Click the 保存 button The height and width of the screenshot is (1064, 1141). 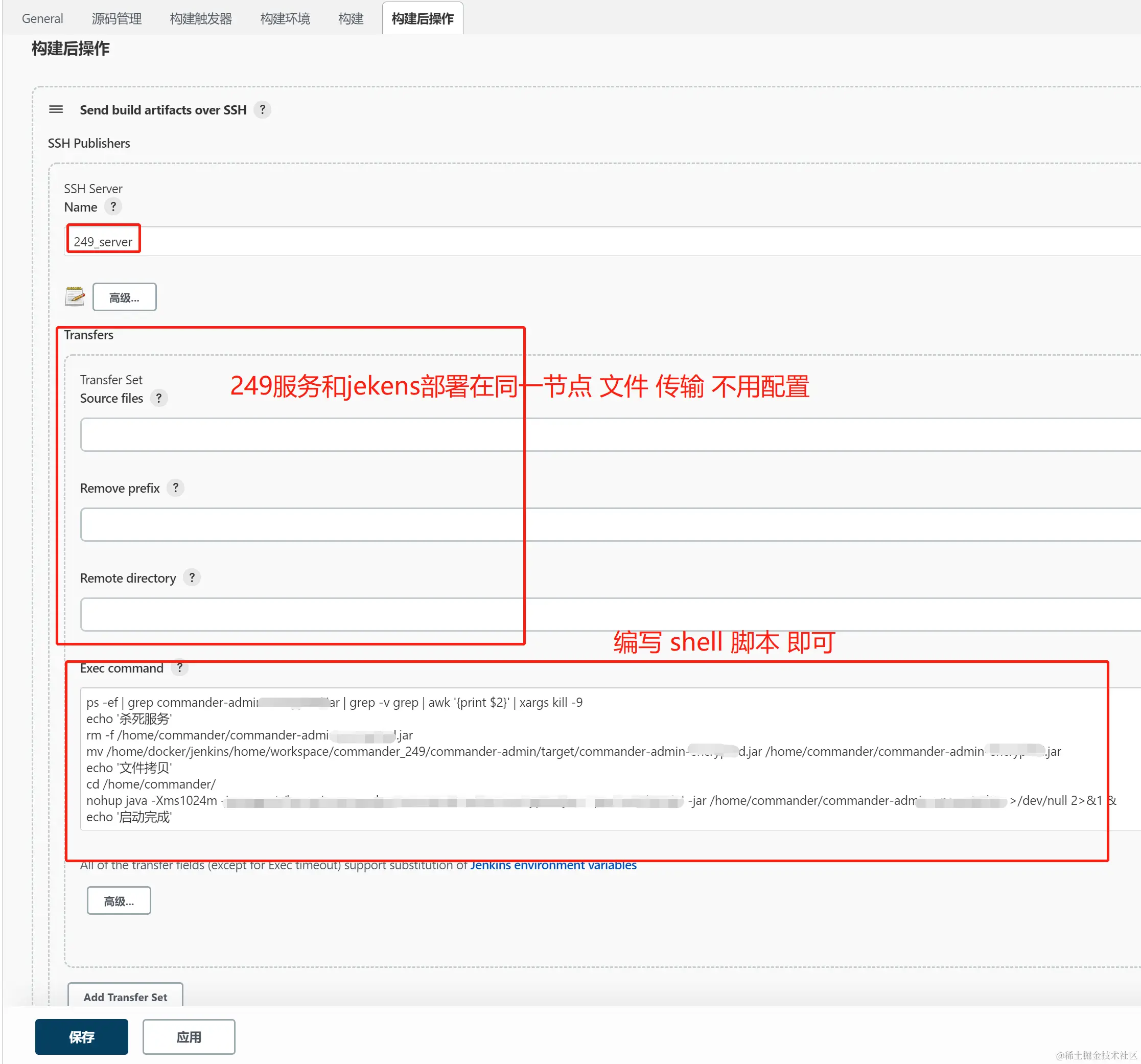[x=82, y=1036]
